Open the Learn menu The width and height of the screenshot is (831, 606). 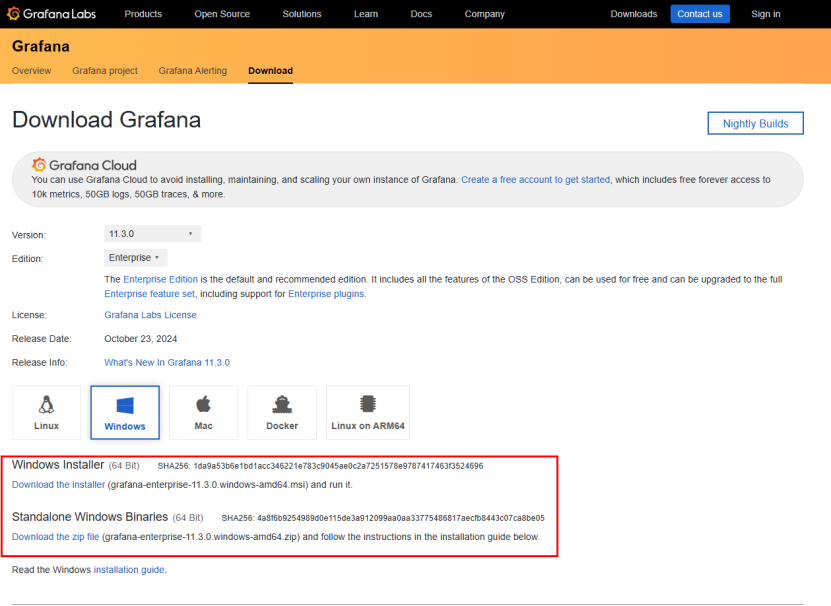tap(366, 14)
